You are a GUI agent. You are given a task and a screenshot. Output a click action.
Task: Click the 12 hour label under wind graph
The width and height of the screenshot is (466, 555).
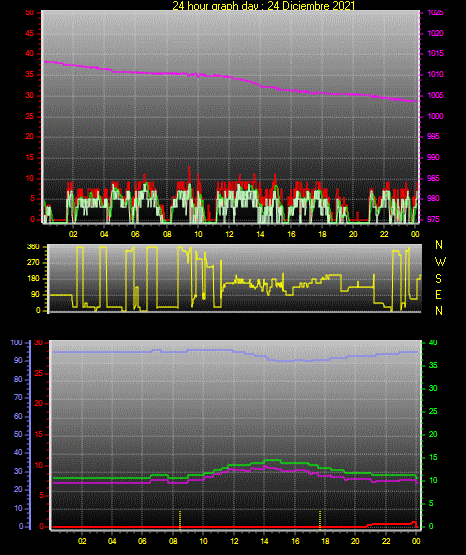point(229,234)
